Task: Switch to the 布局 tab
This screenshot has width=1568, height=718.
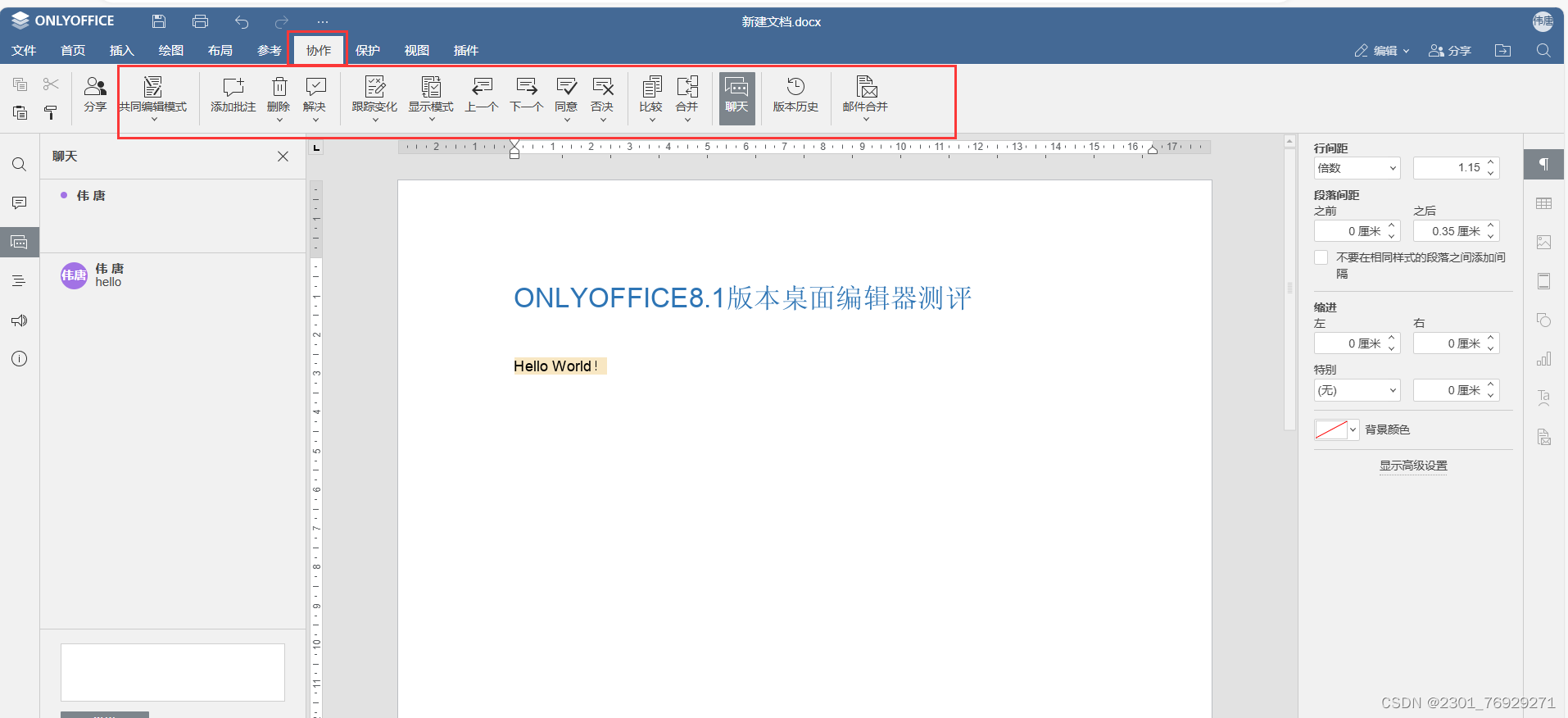Action: (x=220, y=51)
